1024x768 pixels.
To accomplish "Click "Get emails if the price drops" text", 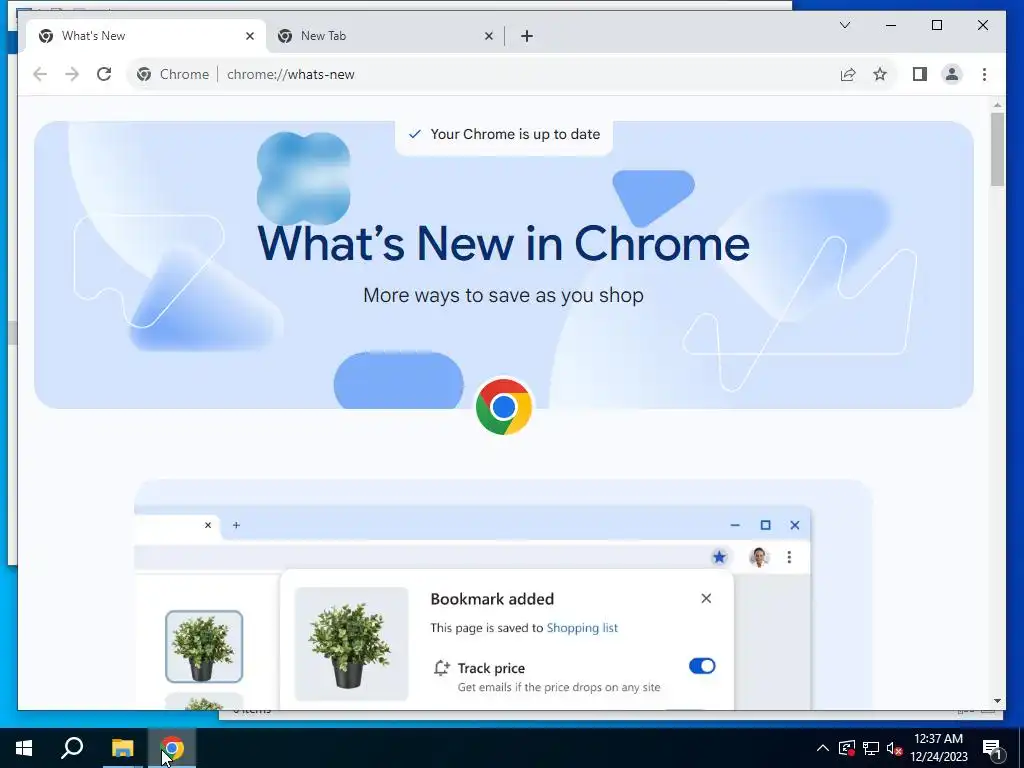I will pyautogui.click(x=559, y=687).
